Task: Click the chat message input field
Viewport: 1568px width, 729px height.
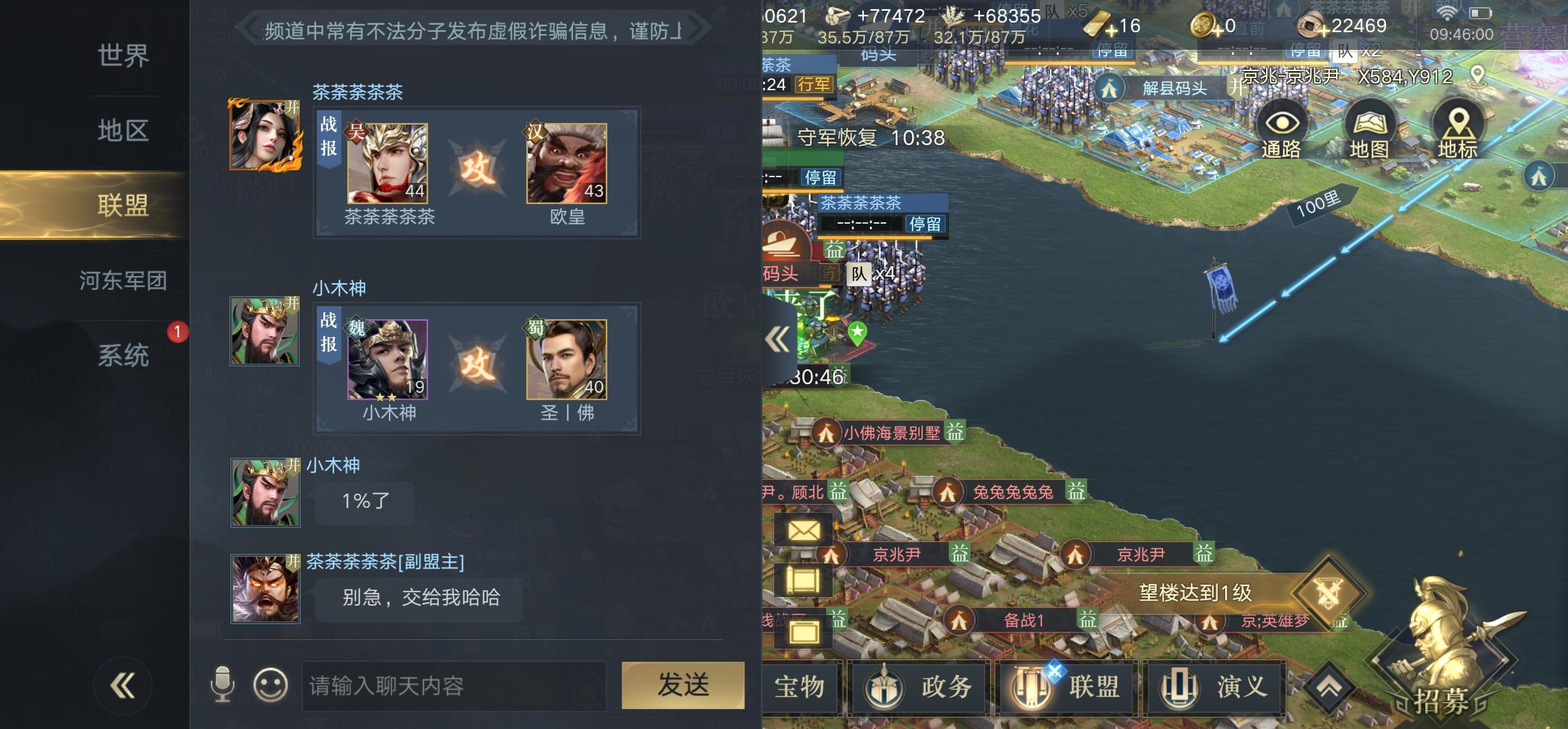Action: 454,686
